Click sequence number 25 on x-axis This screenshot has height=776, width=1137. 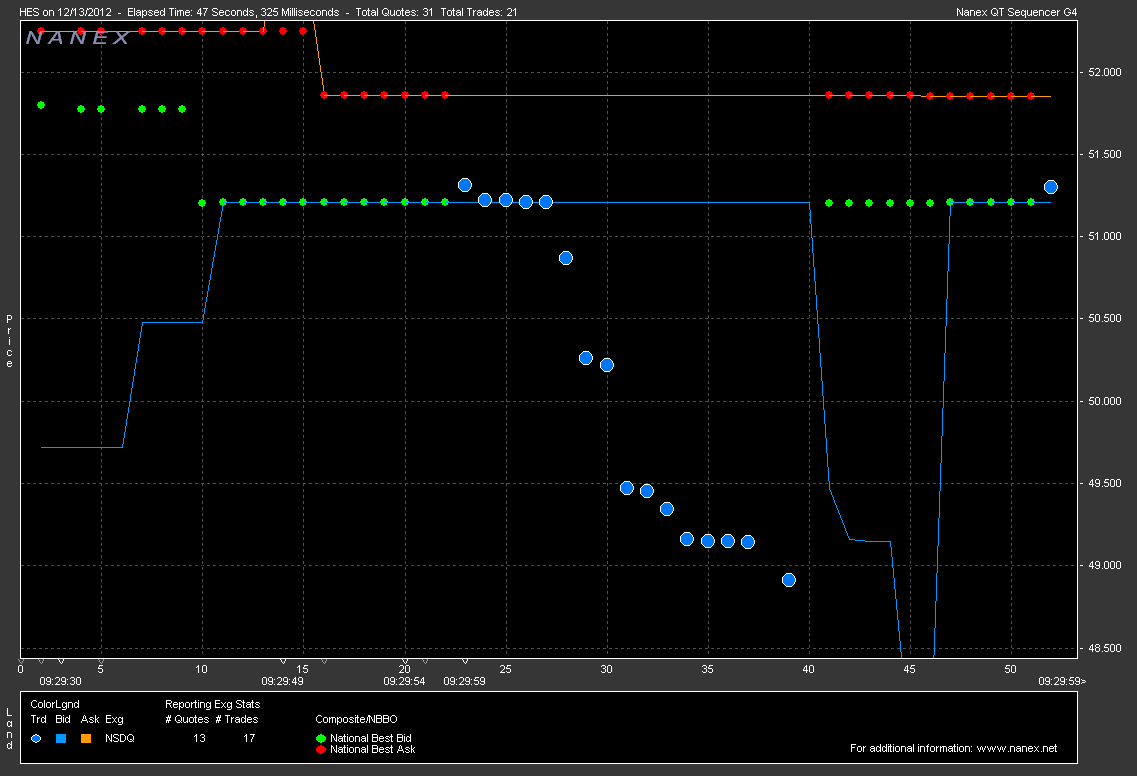tap(505, 669)
